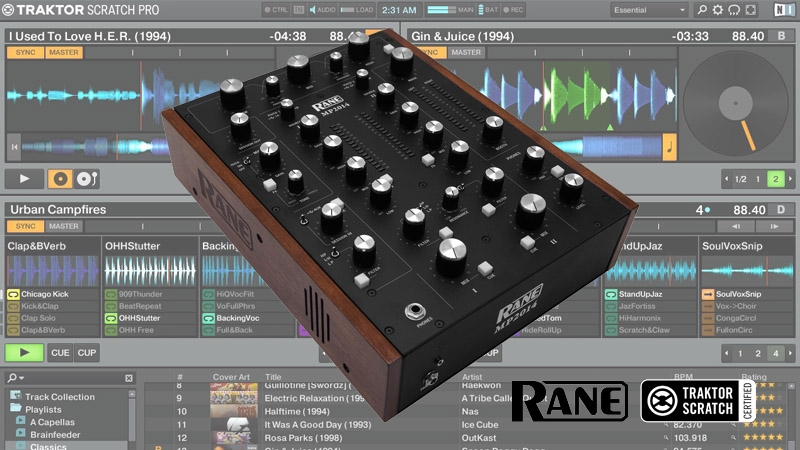Screen dimensions: 800x450
Task: Check the CTRL indicator in header
Action: click(276, 10)
